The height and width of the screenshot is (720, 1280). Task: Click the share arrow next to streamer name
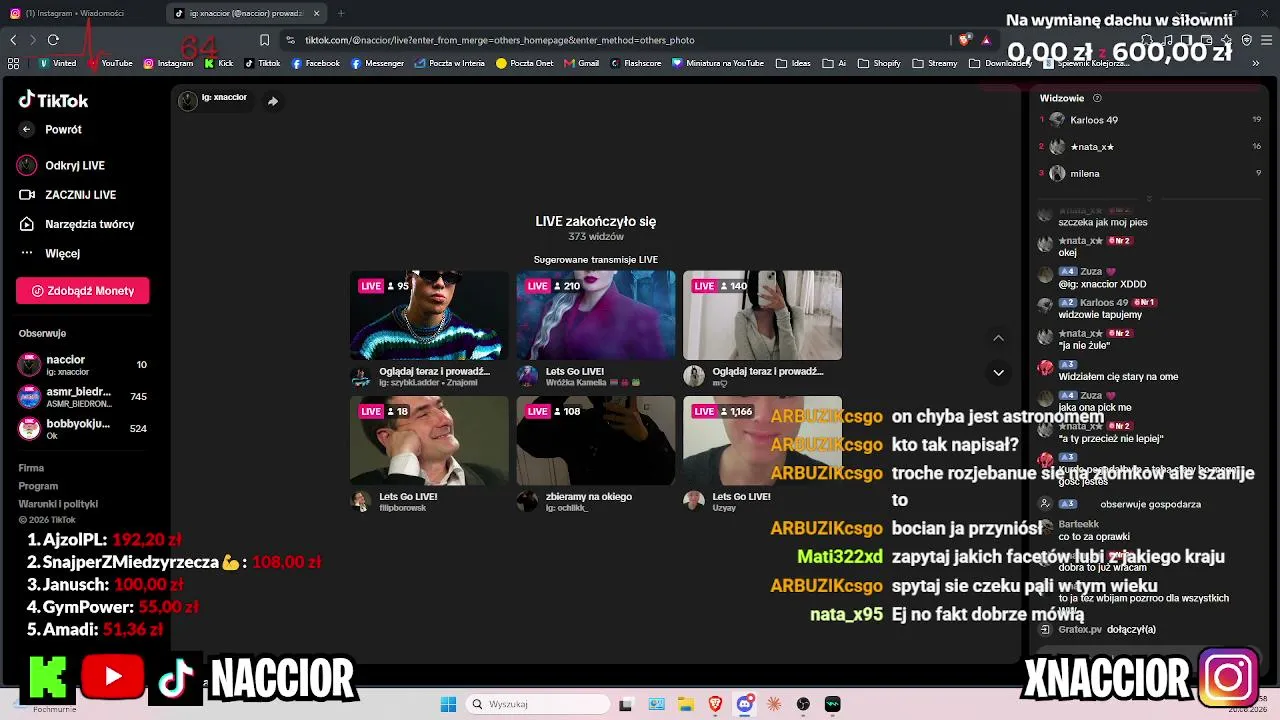(272, 101)
